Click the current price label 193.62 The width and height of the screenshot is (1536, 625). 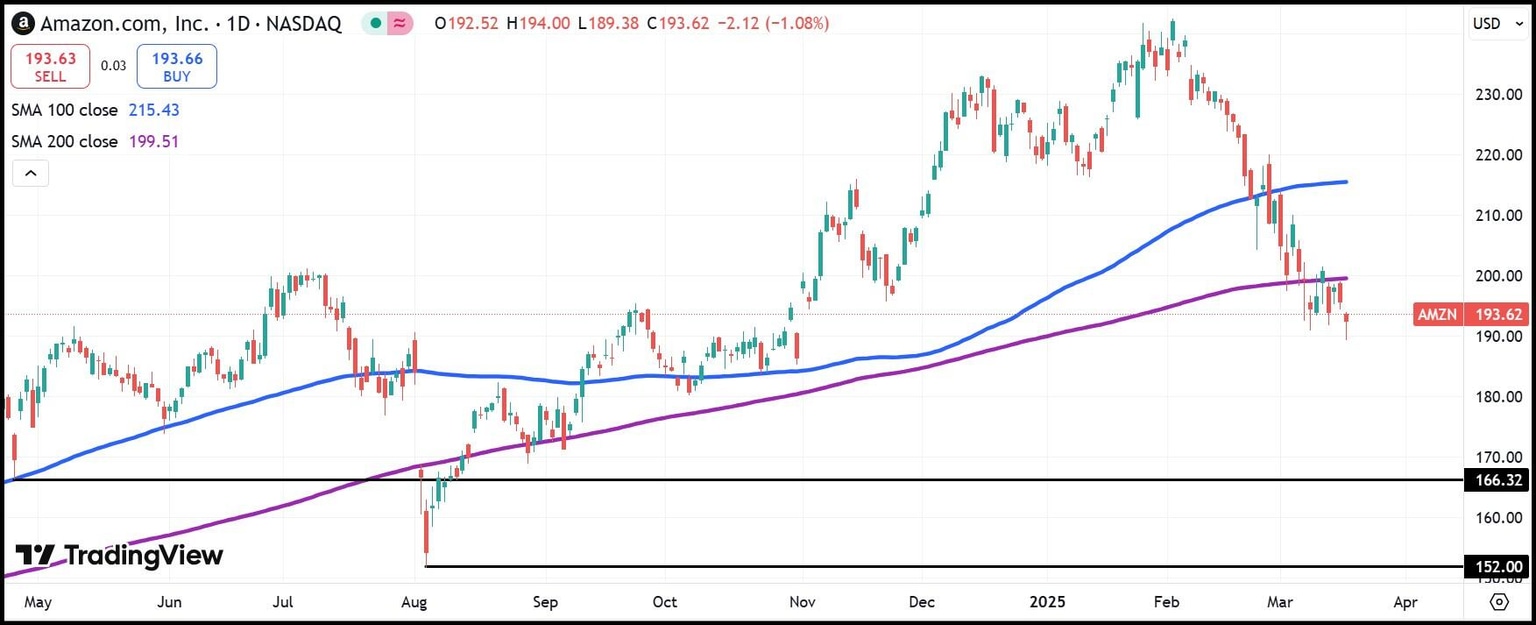click(1497, 315)
